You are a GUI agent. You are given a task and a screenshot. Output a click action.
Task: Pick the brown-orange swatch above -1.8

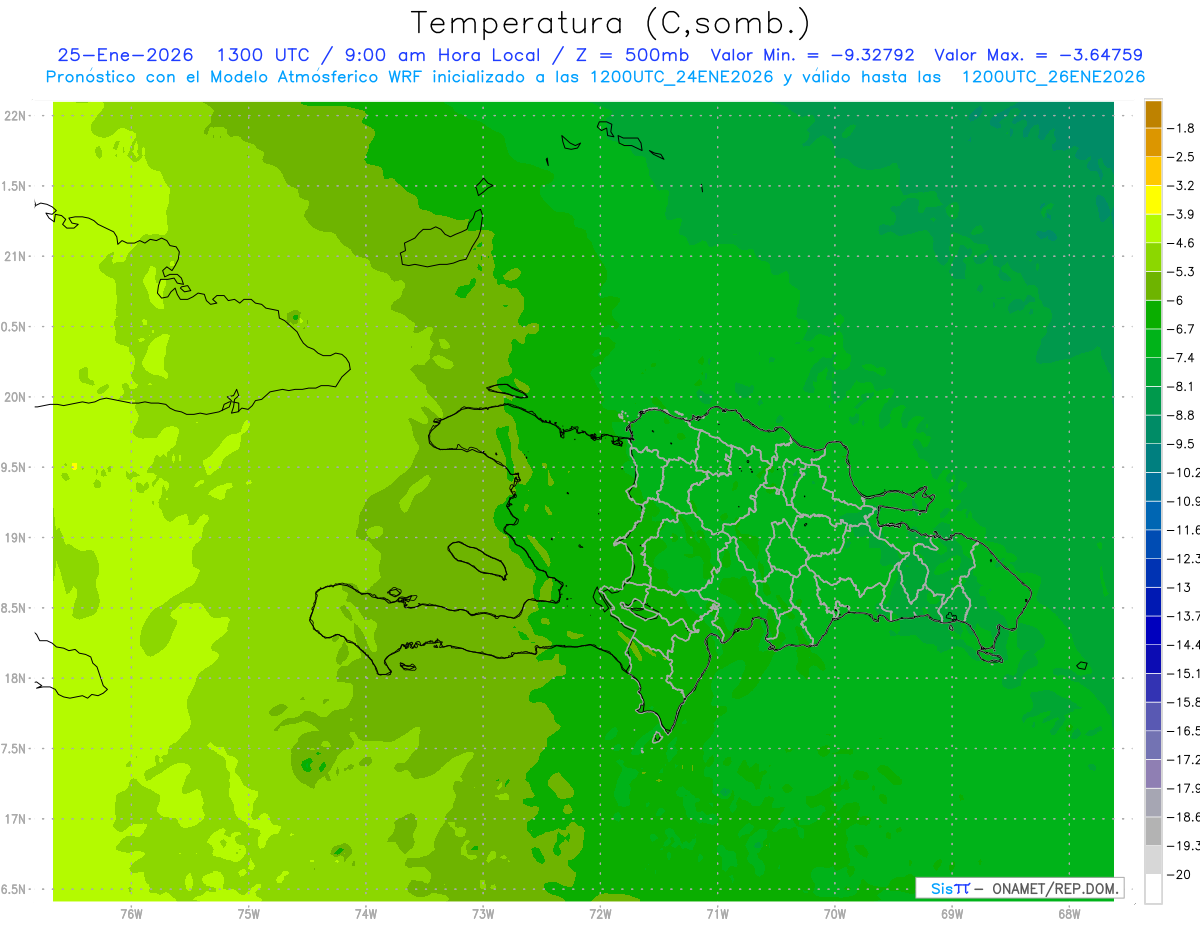(x=1153, y=114)
